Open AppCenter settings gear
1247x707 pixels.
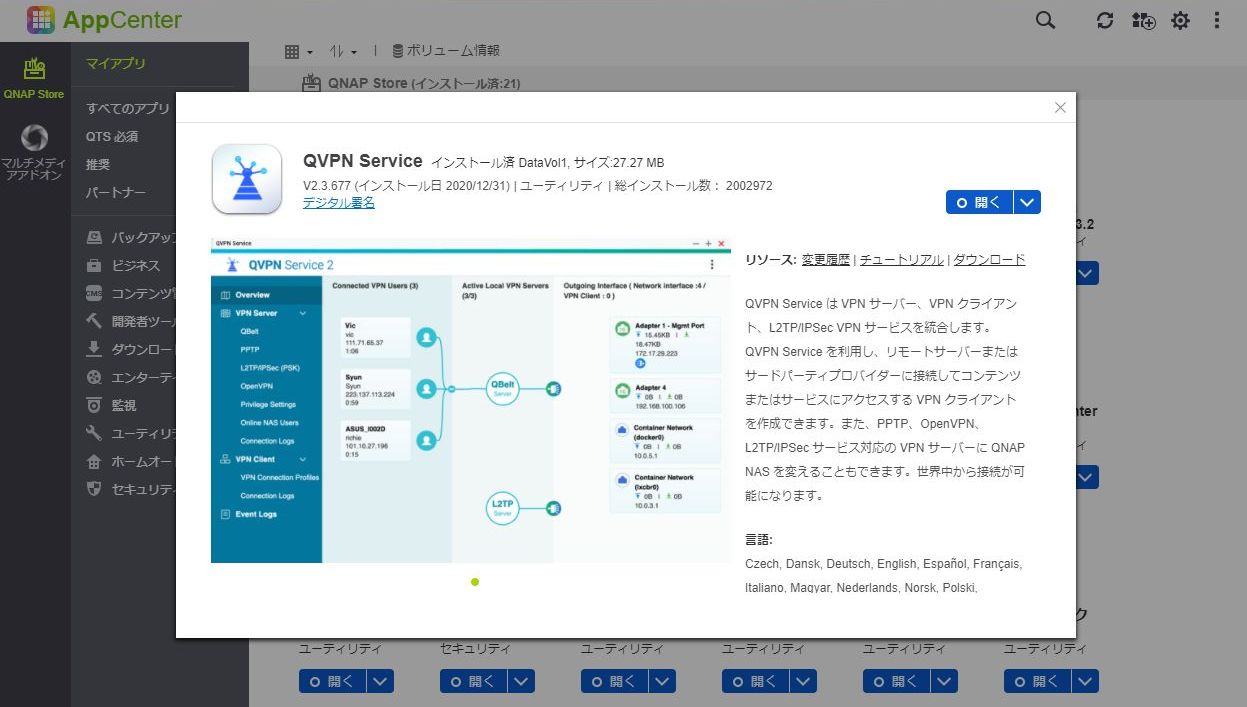[1181, 20]
